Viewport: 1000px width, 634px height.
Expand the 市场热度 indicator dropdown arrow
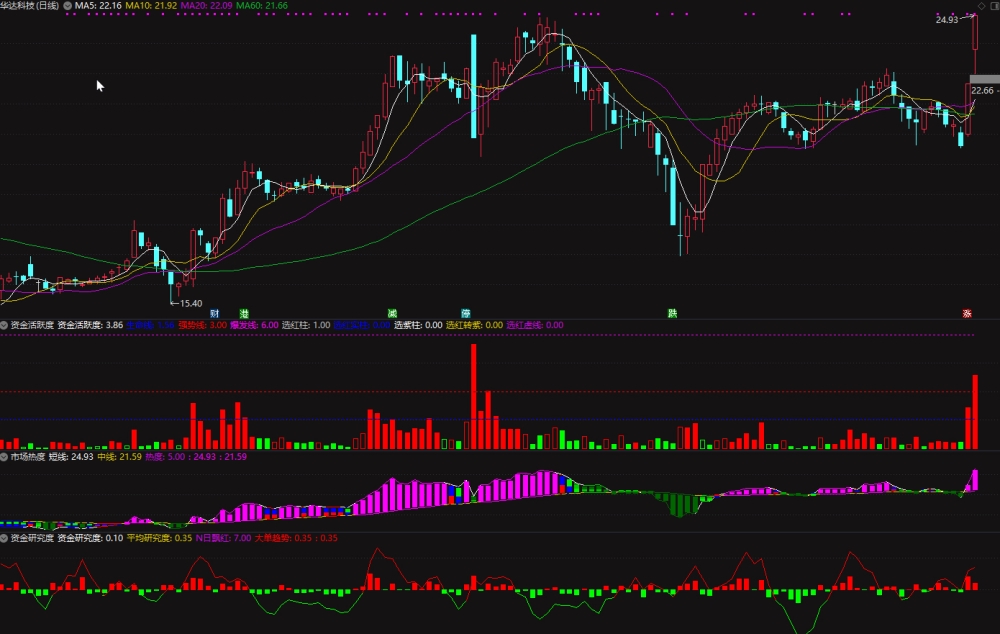(4, 457)
